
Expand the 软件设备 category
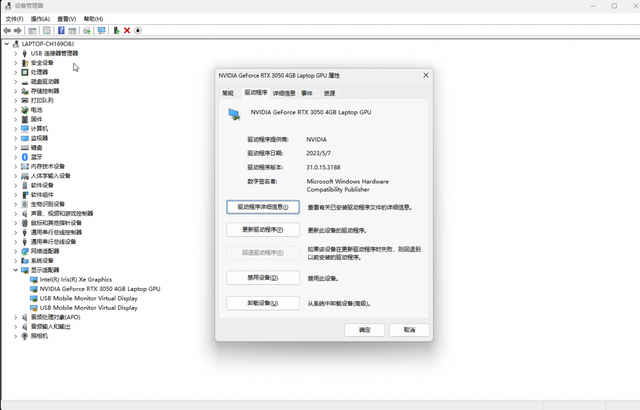coord(16,185)
